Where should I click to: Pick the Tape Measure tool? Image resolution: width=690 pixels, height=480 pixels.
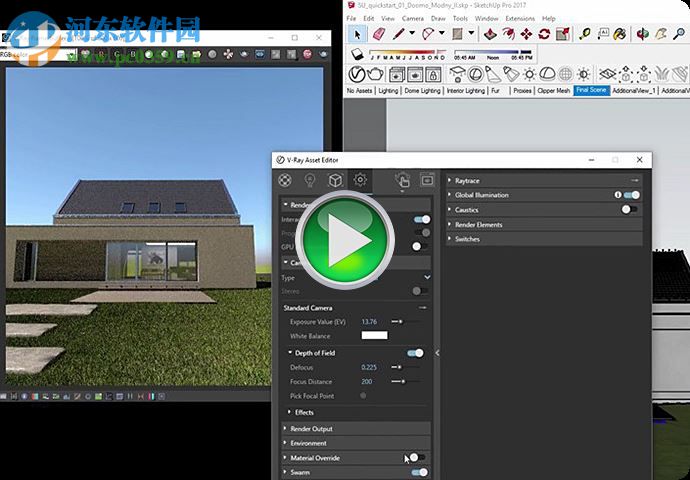coord(584,34)
